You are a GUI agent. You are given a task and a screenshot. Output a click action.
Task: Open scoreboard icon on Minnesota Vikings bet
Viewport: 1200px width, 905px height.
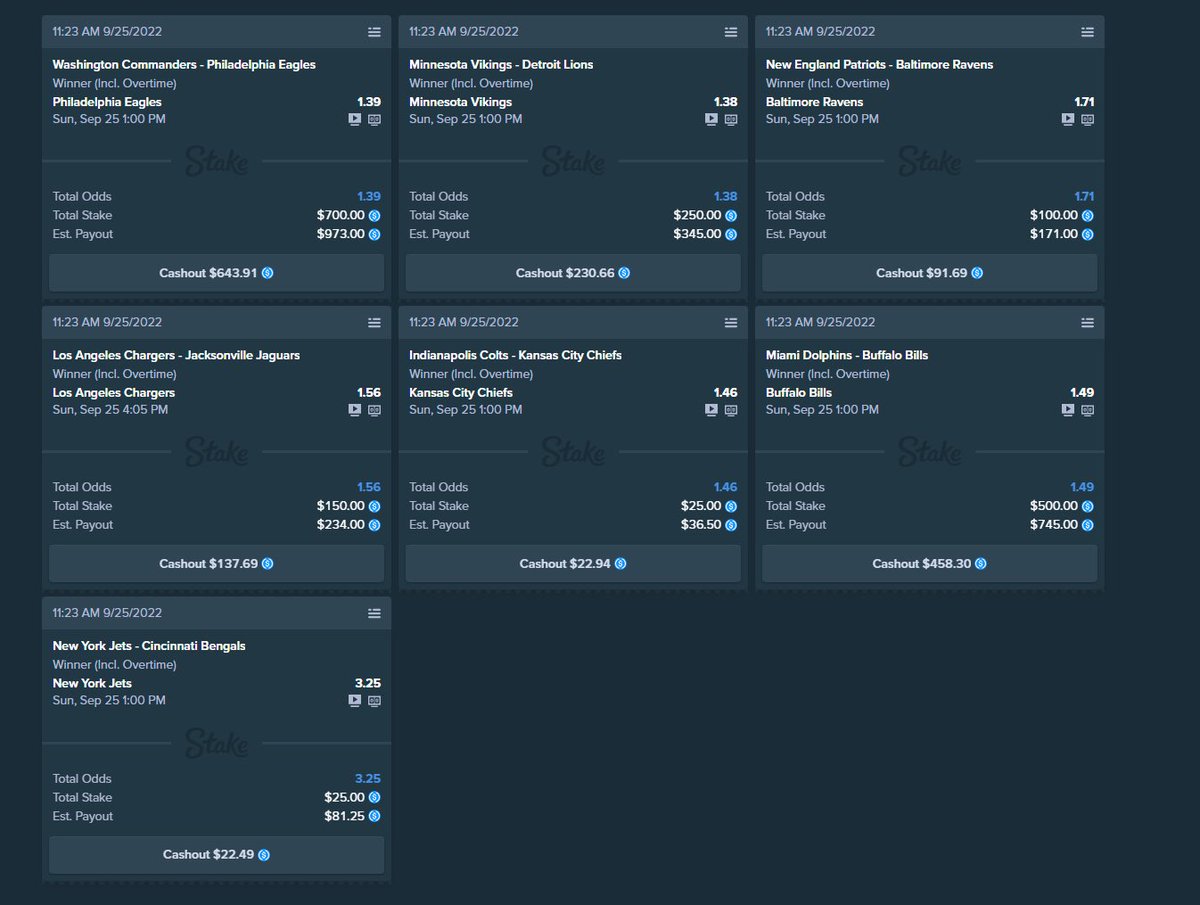tap(731, 119)
